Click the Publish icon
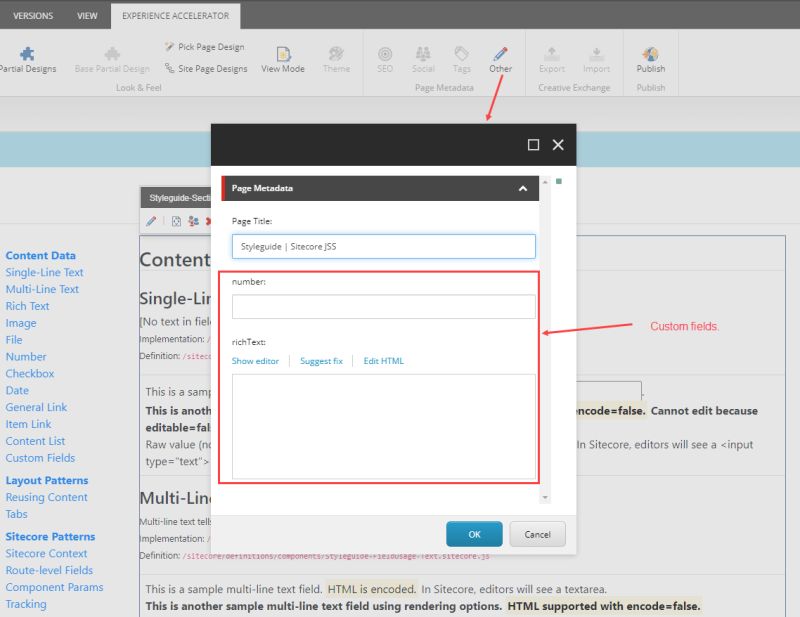 click(x=649, y=55)
